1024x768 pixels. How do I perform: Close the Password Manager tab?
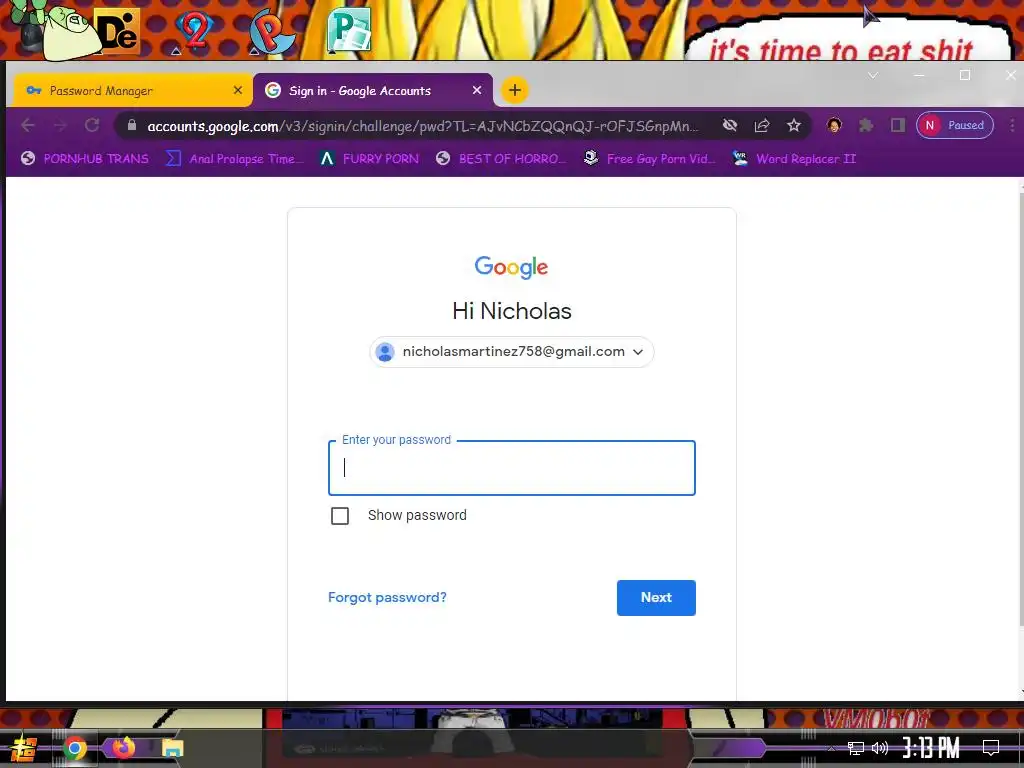(238, 90)
